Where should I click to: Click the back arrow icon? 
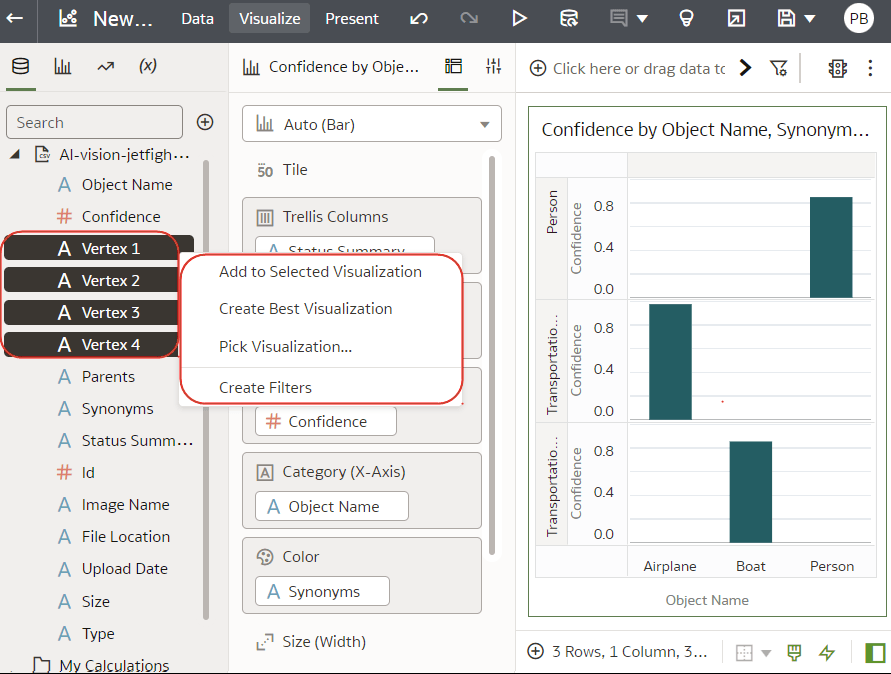(x=15, y=18)
